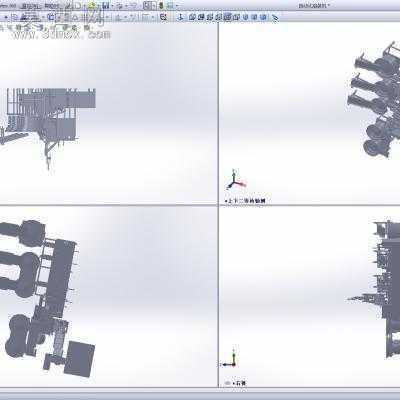Switch to Right standard view
Screen dimensions: 400x400
218,17
